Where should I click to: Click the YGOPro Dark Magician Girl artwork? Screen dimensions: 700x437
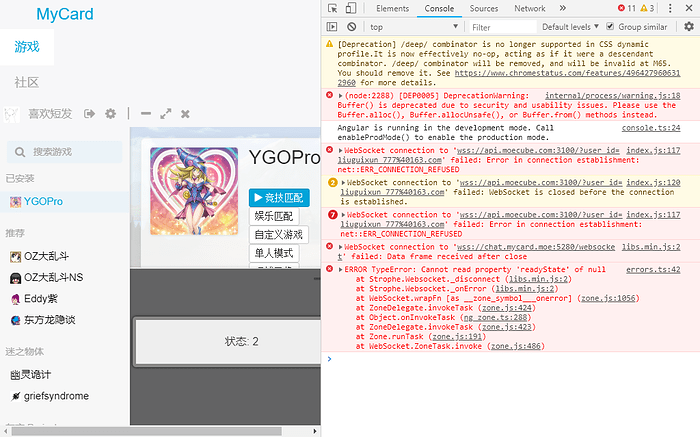(x=194, y=191)
